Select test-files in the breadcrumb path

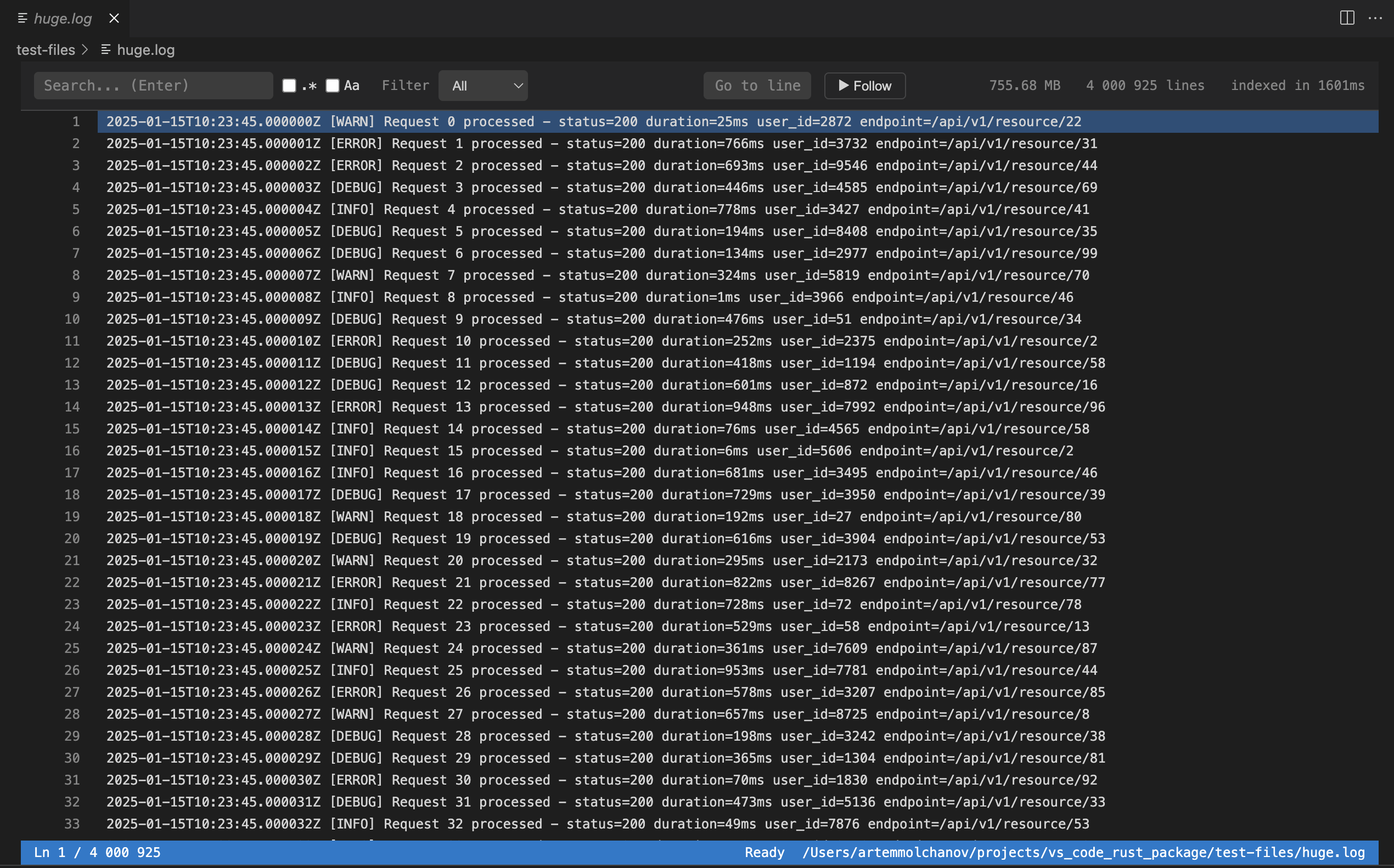pos(46,50)
